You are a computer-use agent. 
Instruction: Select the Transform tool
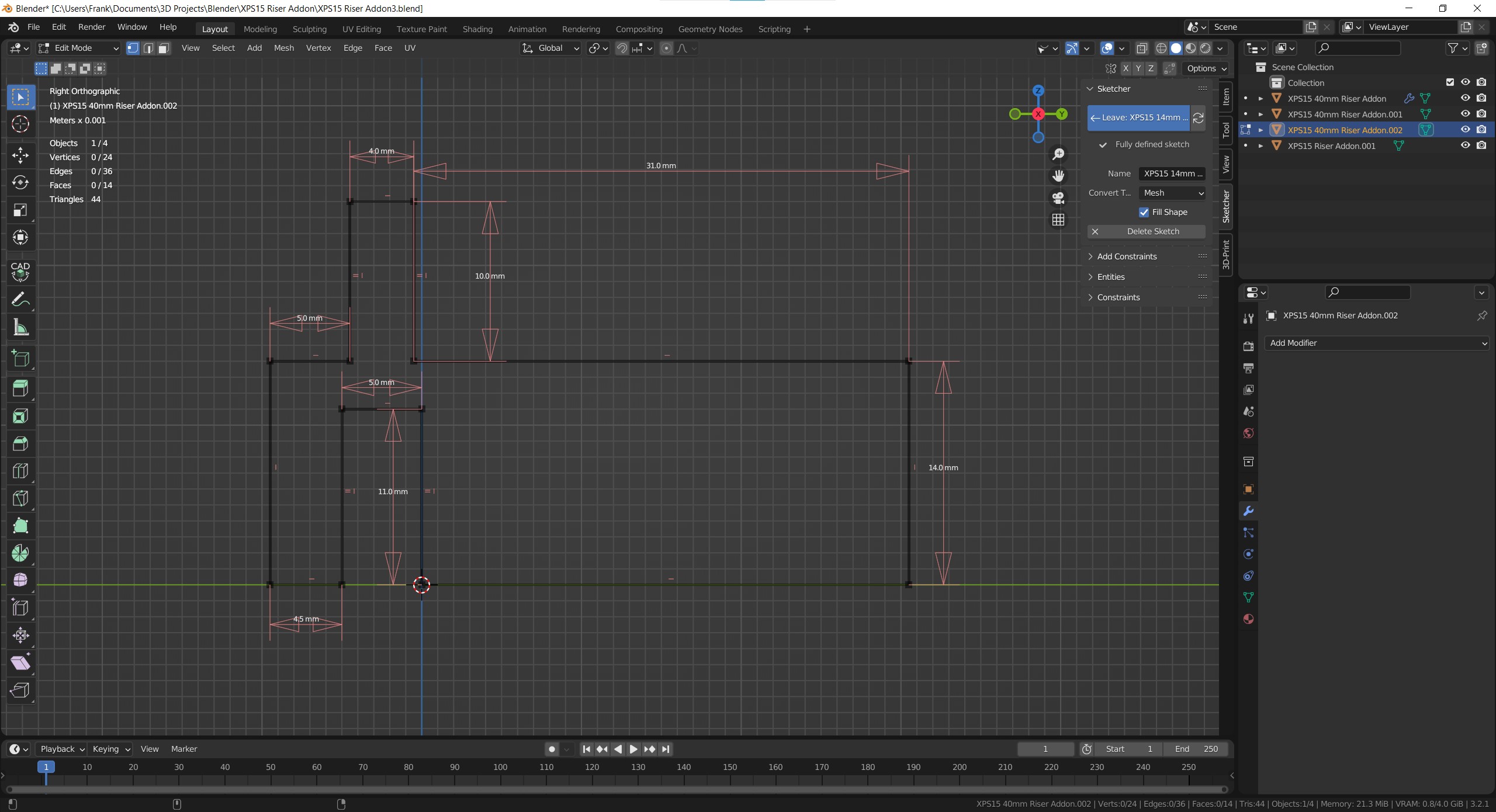20,237
